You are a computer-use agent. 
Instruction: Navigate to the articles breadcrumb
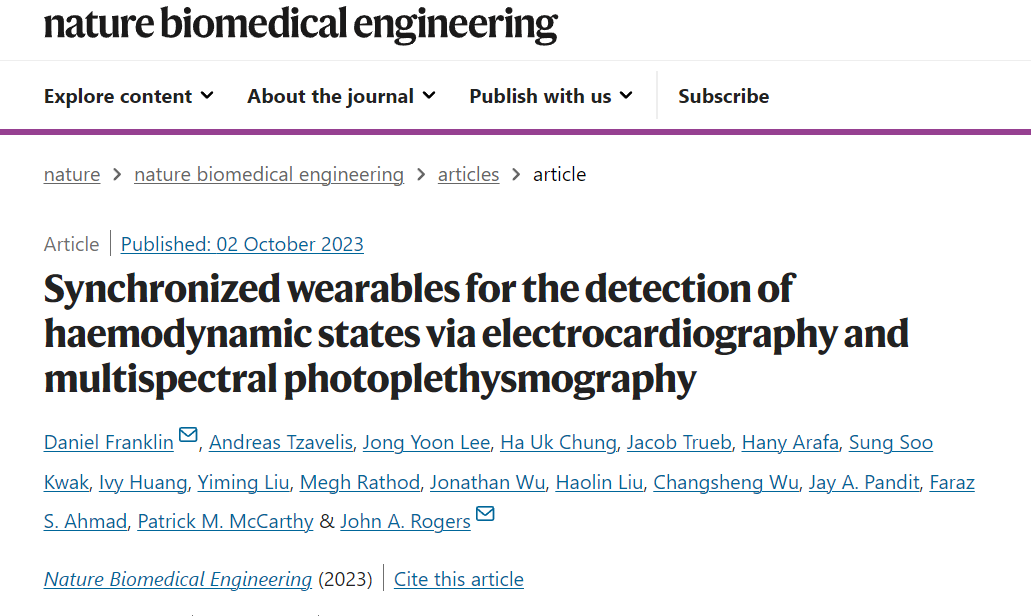coord(468,174)
